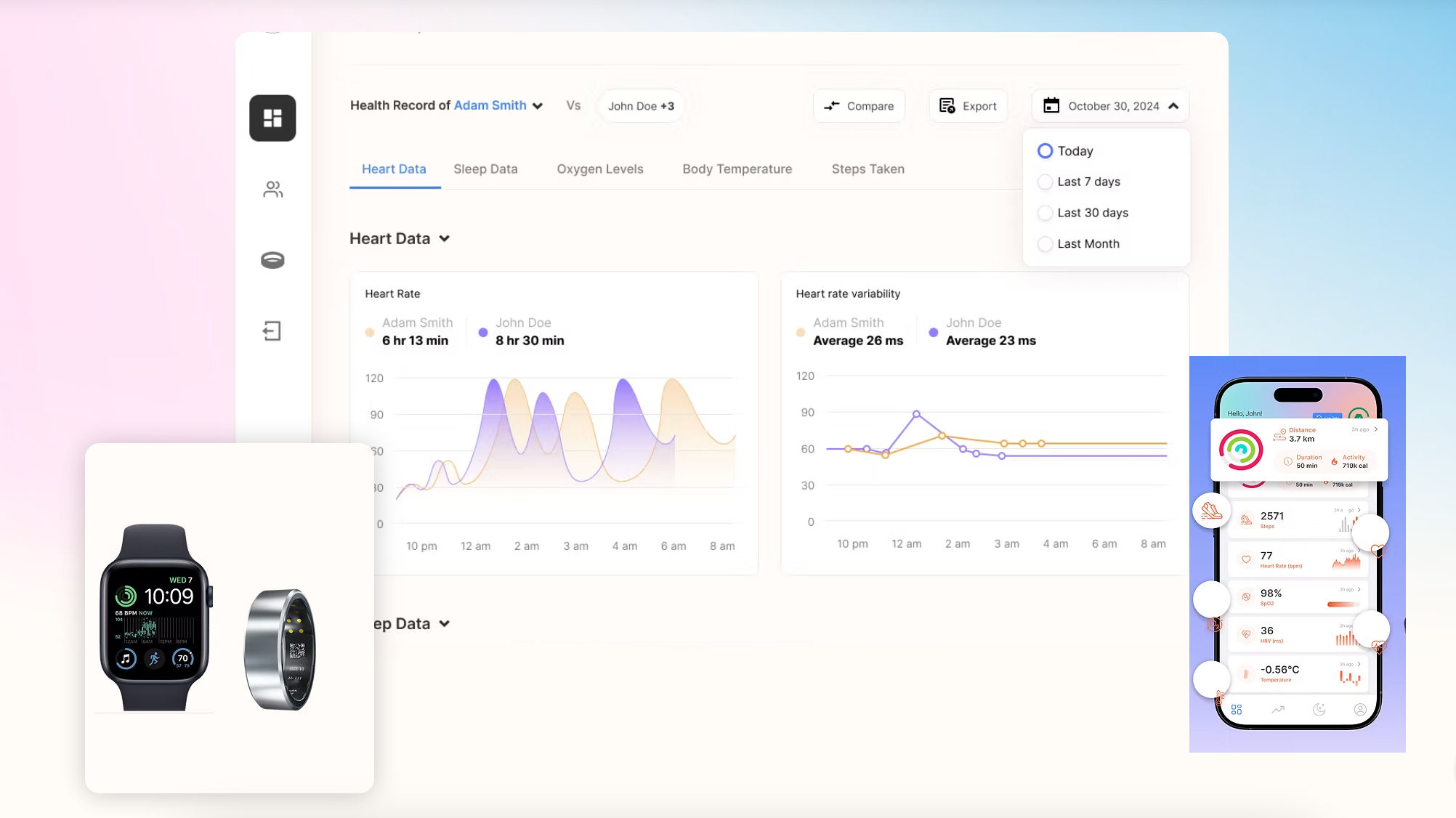Tap the profile icon in phone mockup
This screenshot has height=818, width=1456.
(x=1360, y=709)
